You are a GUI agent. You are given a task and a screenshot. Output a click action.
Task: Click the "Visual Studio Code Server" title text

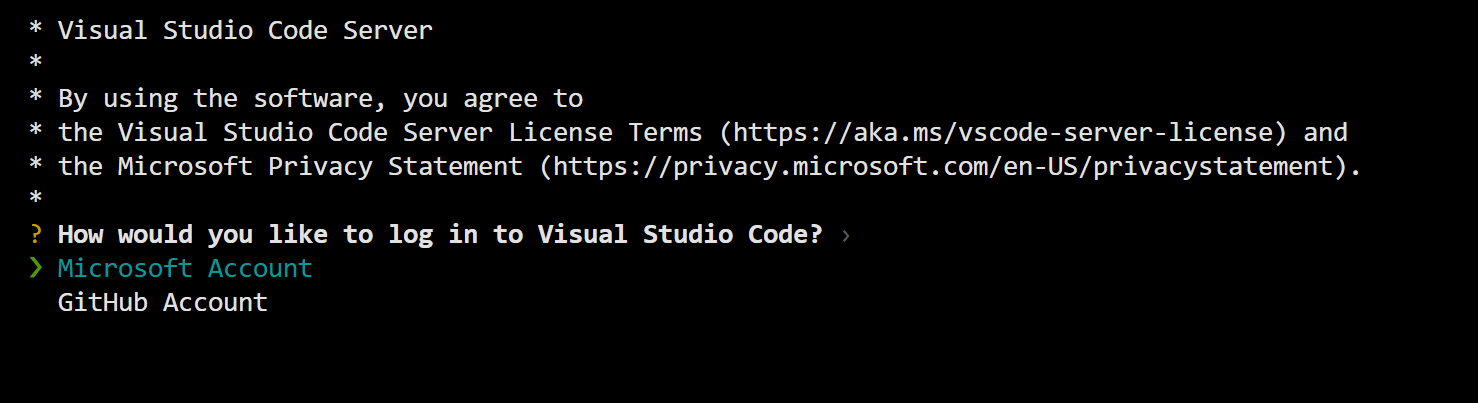click(245, 31)
